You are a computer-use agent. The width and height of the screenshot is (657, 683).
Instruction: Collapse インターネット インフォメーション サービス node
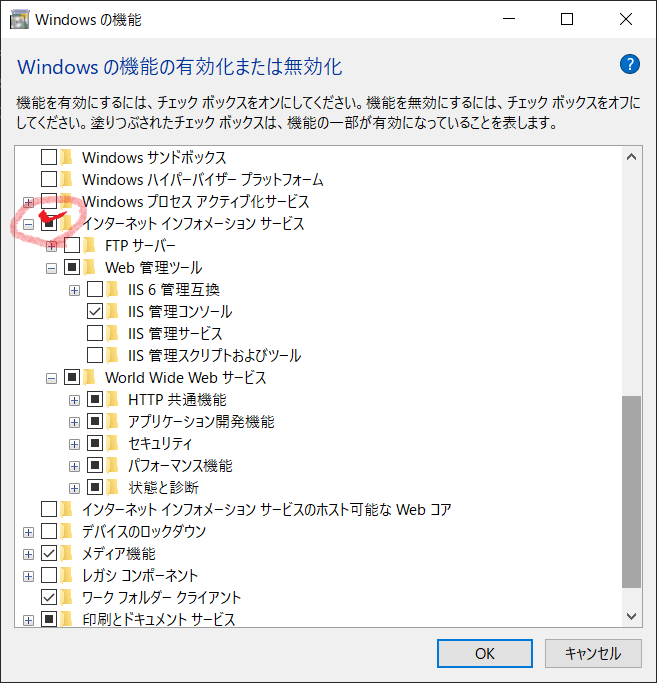coord(28,225)
